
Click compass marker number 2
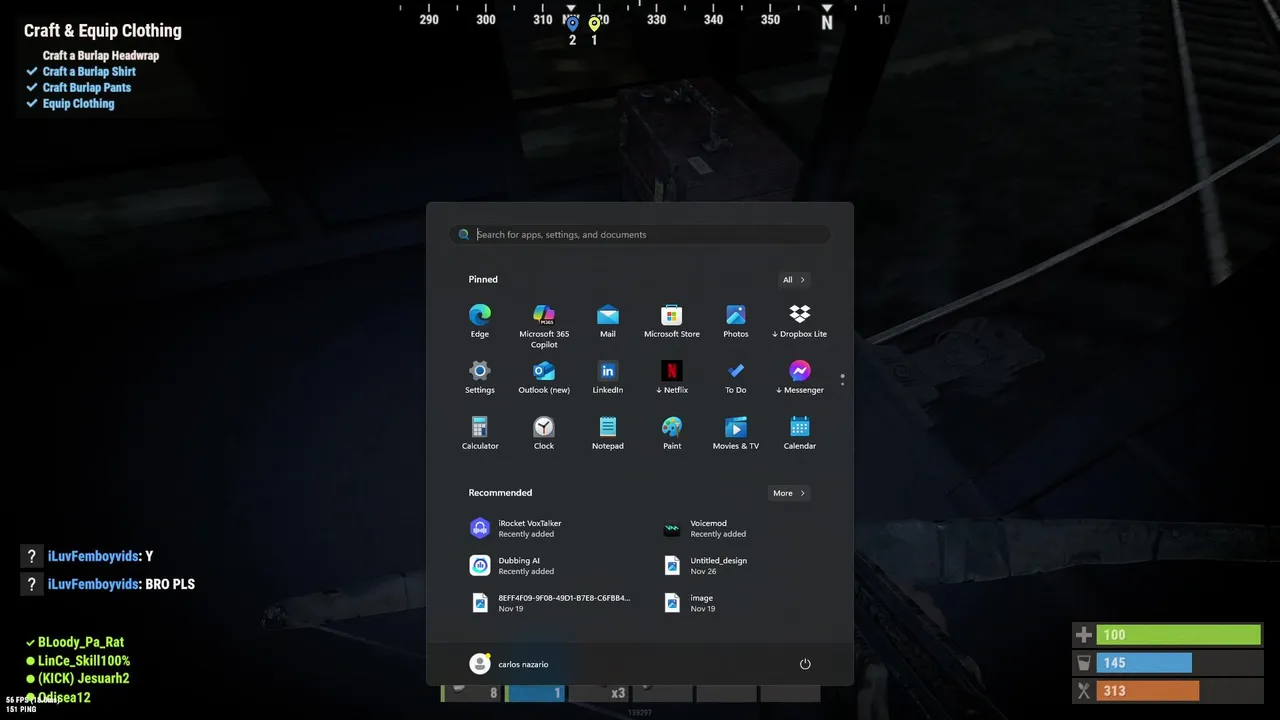pos(572,30)
